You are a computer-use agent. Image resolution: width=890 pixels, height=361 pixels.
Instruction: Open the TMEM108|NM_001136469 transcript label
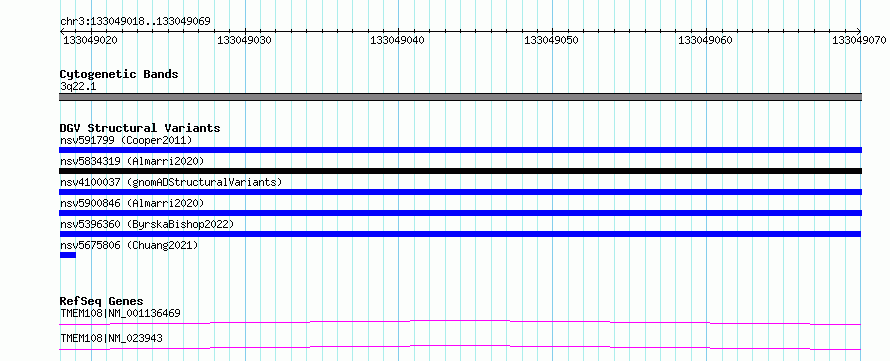pyautogui.click(x=121, y=313)
